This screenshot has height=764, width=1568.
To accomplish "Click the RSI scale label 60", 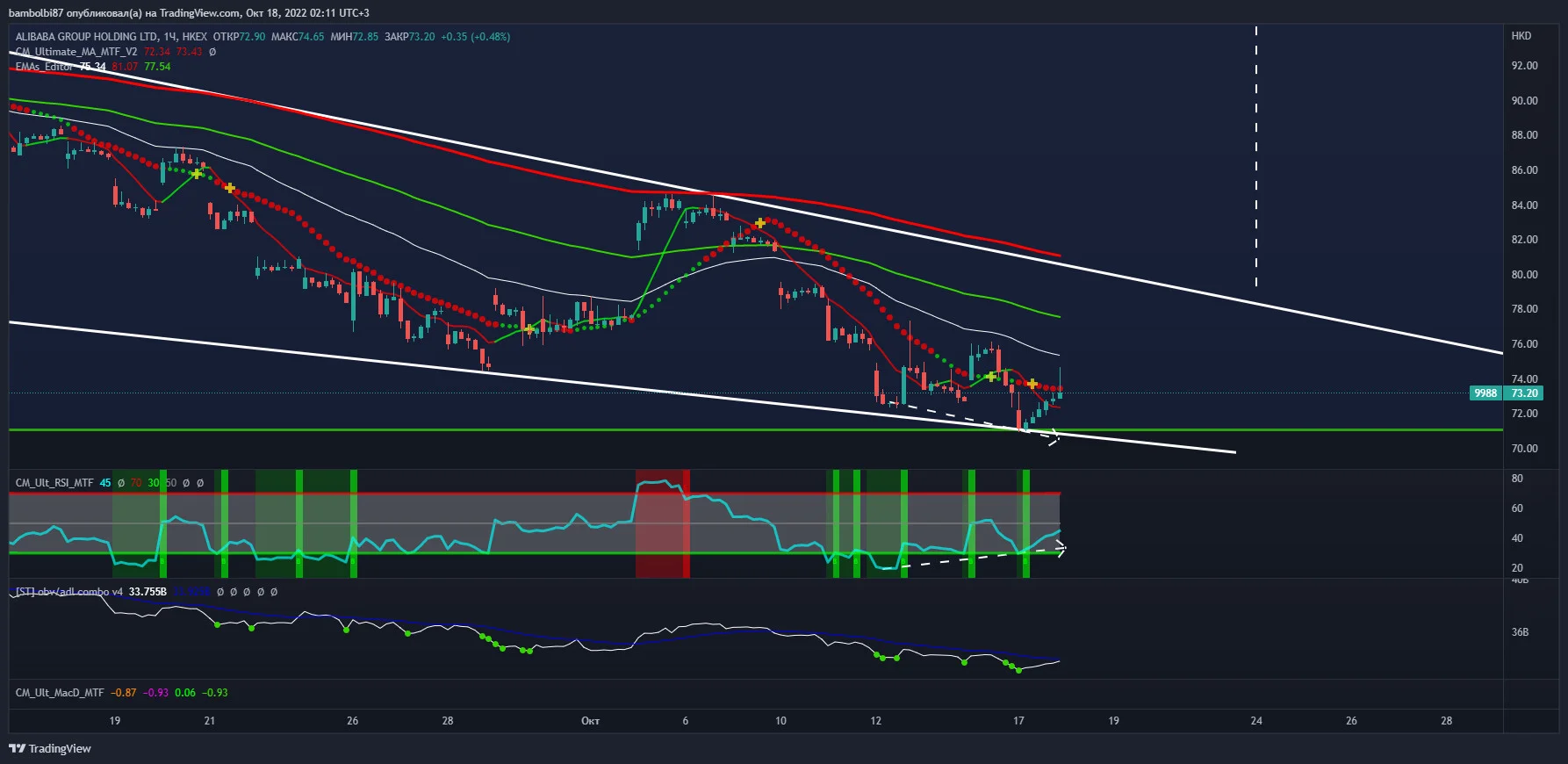I will click(1517, 508).
